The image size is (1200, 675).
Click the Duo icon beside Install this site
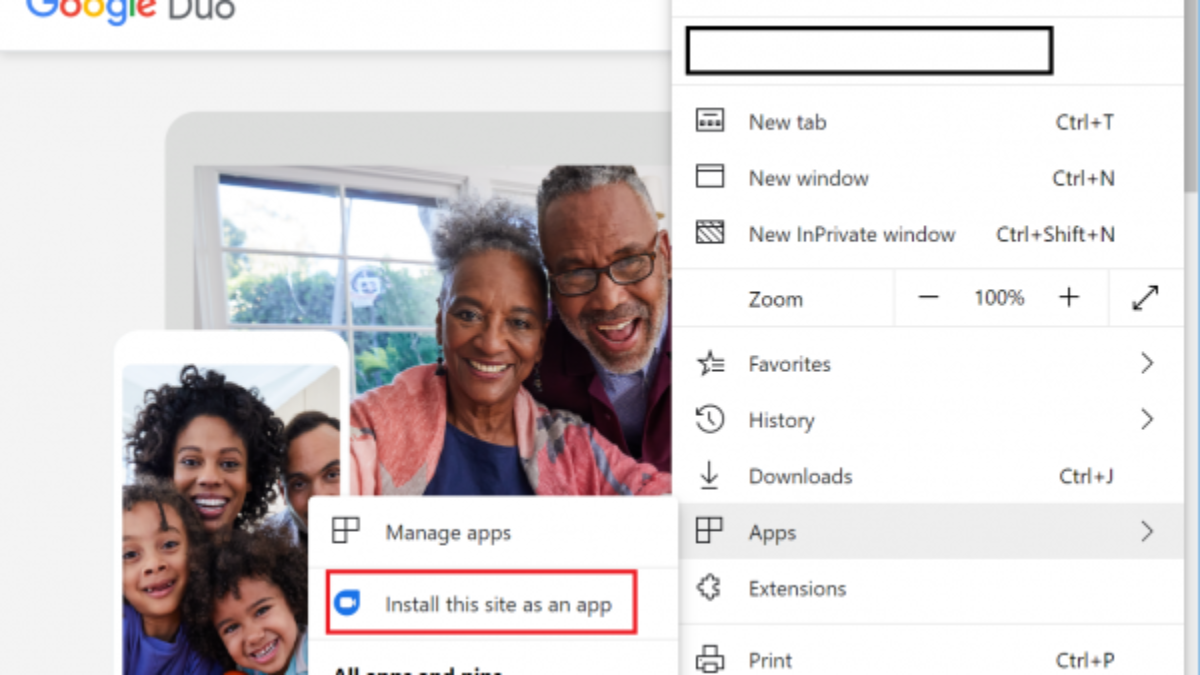[x=347, y=604]
